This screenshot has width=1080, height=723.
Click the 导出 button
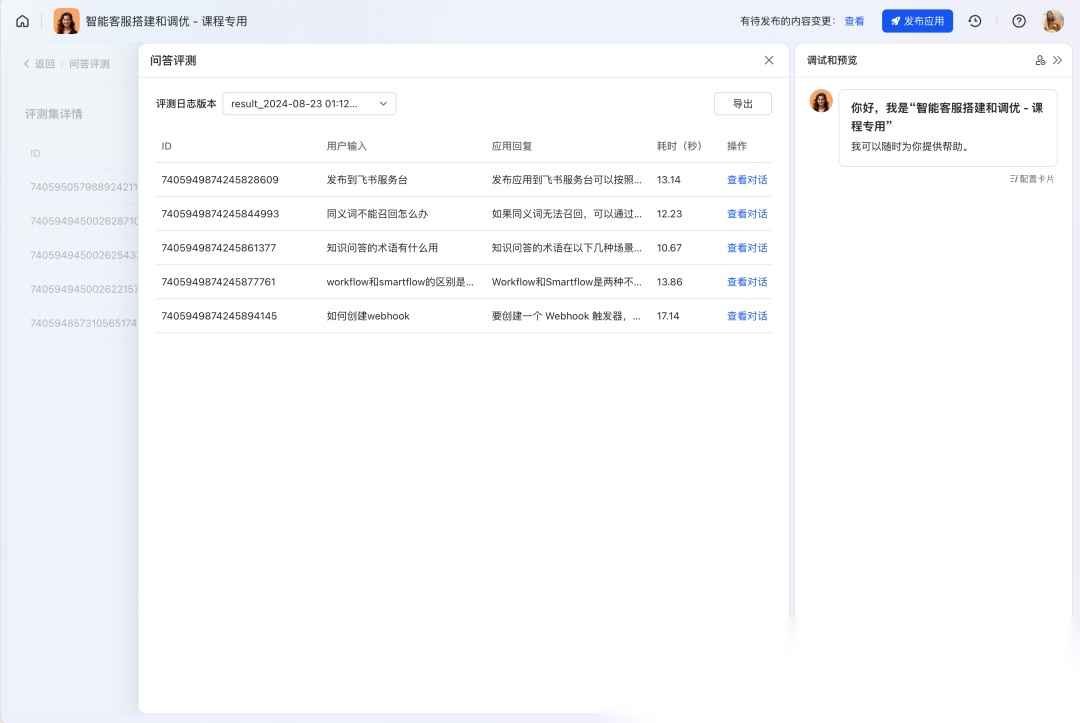coord(742,104)
